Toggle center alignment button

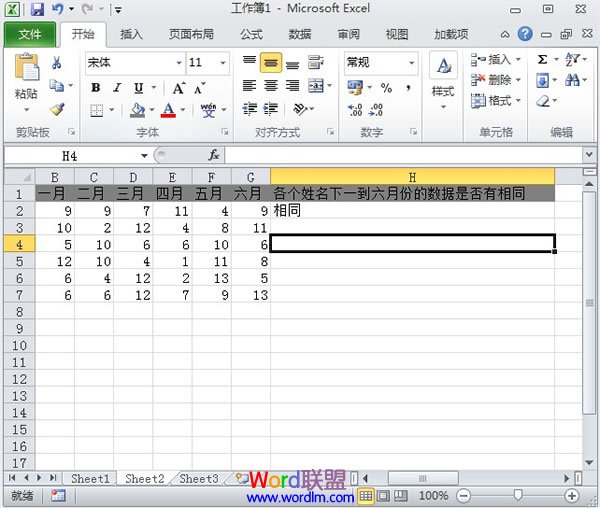pos(270,63)
